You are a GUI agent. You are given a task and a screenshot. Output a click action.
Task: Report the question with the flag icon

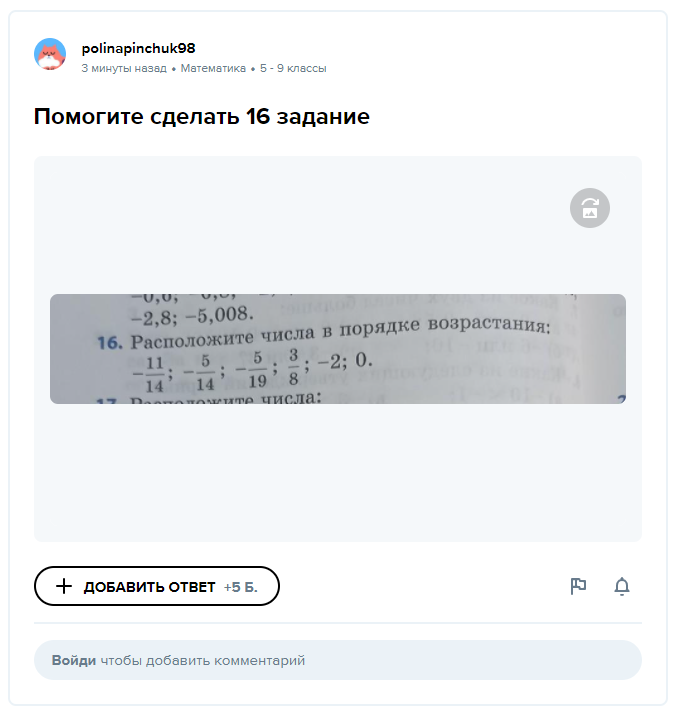tap(578, 586)
